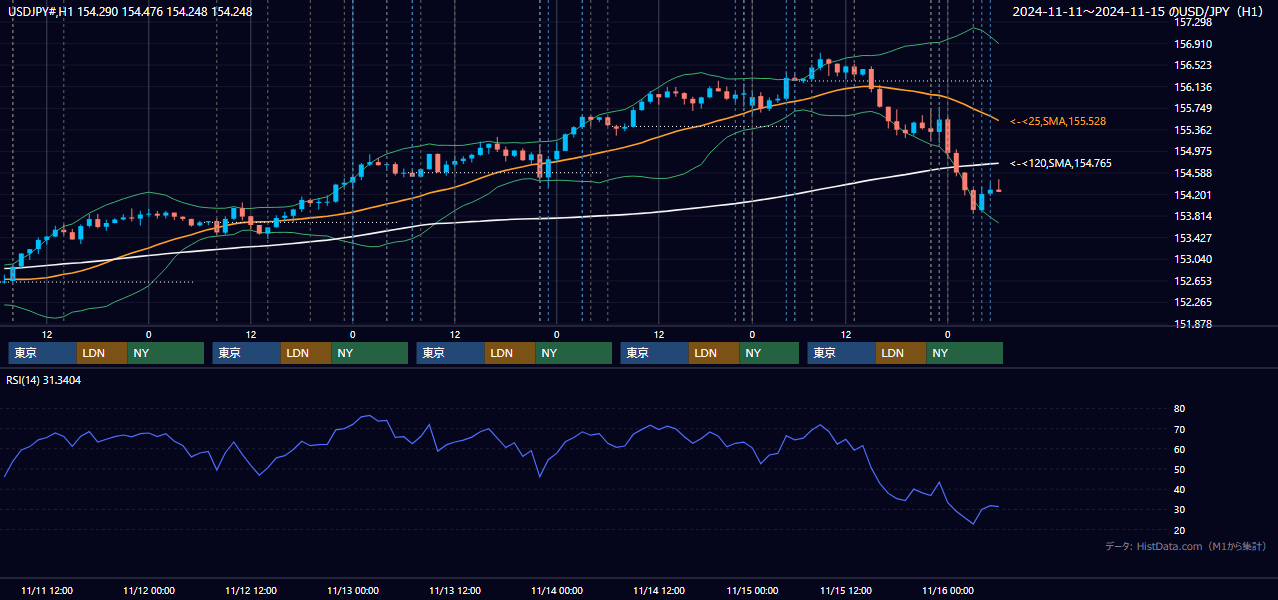
Task: Click the first day's NY session block
Action: coord(165,353)
